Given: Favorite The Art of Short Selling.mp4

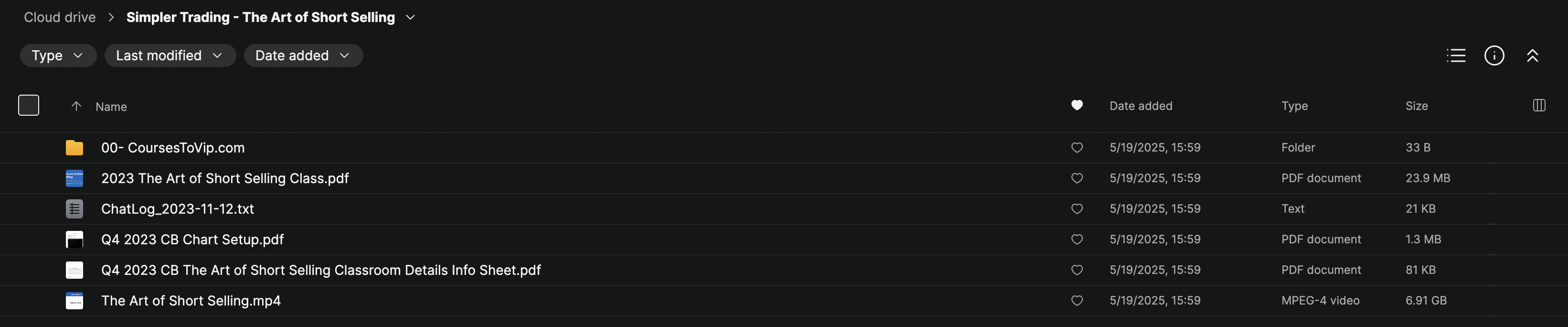Looking at the screenshot, I should 1077,301.
